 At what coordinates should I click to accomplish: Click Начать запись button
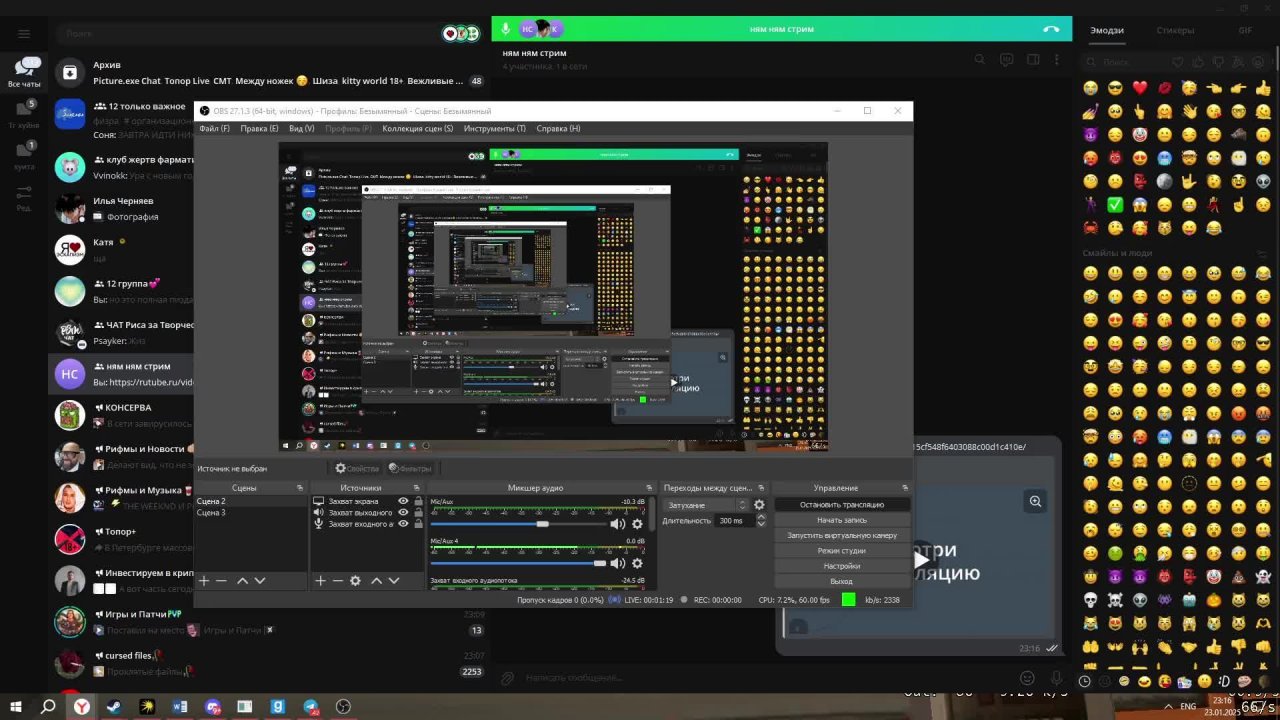pyautogui.click(x=842, y=520)
